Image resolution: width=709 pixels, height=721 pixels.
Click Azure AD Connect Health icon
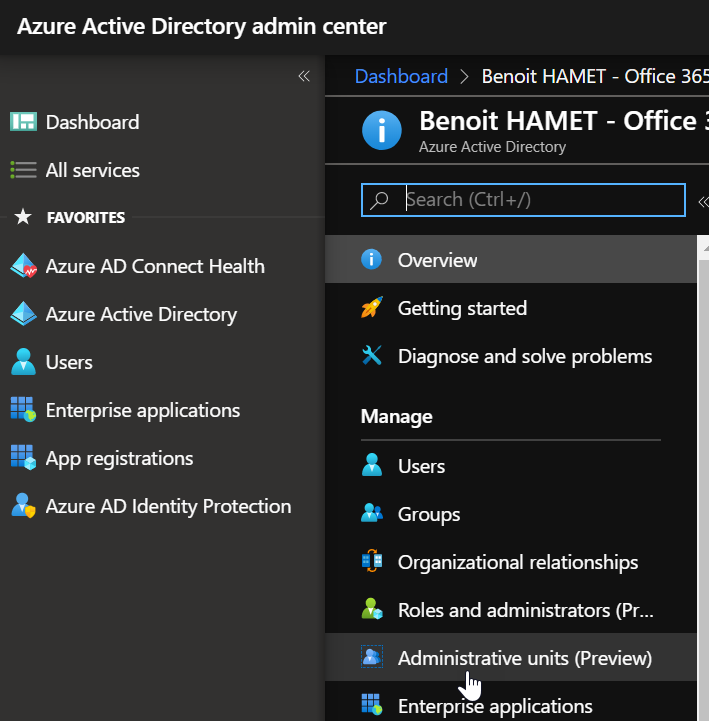(x=22, y=266)
